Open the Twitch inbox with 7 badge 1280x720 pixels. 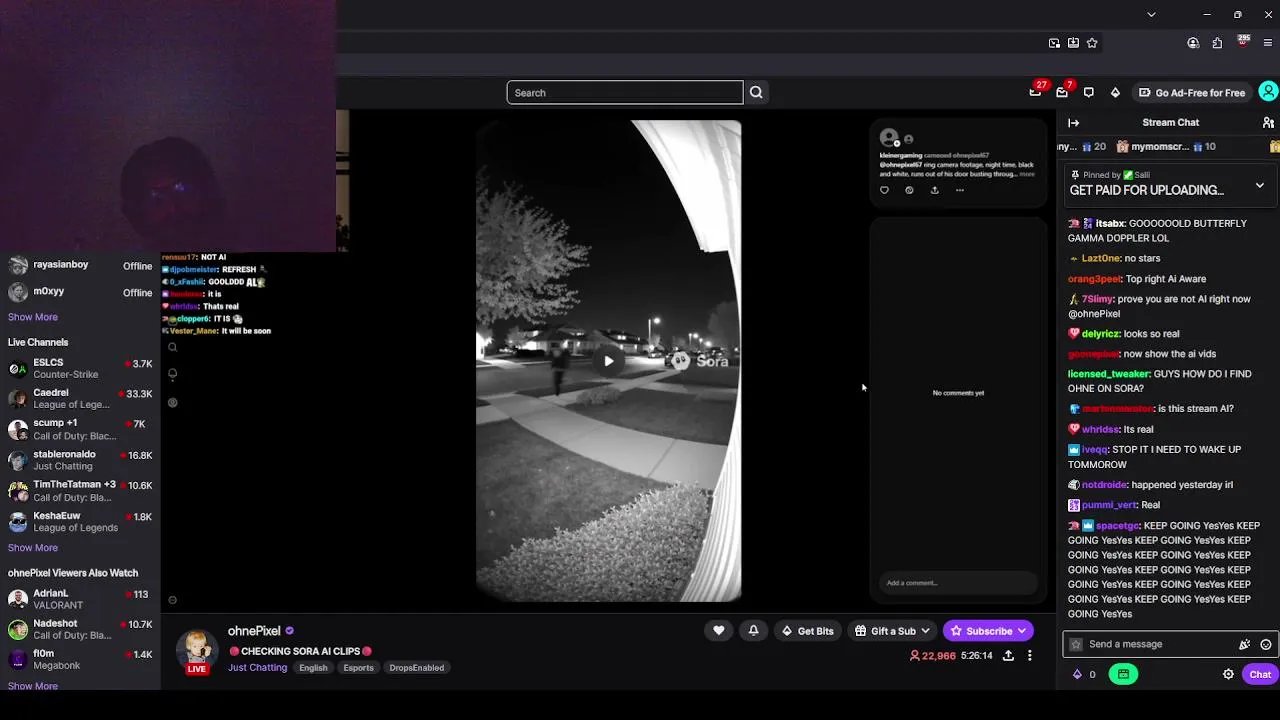click(1062, 92)
